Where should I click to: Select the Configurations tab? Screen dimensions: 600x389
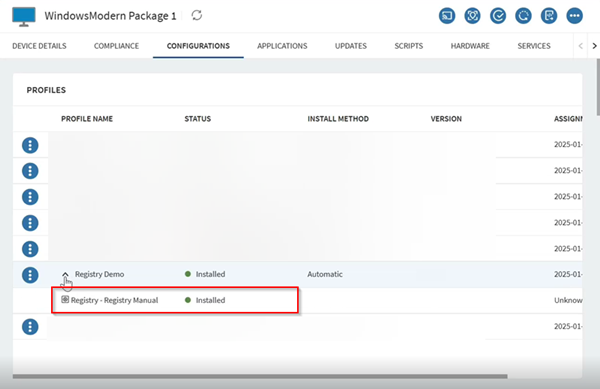(x=198, y=46)
